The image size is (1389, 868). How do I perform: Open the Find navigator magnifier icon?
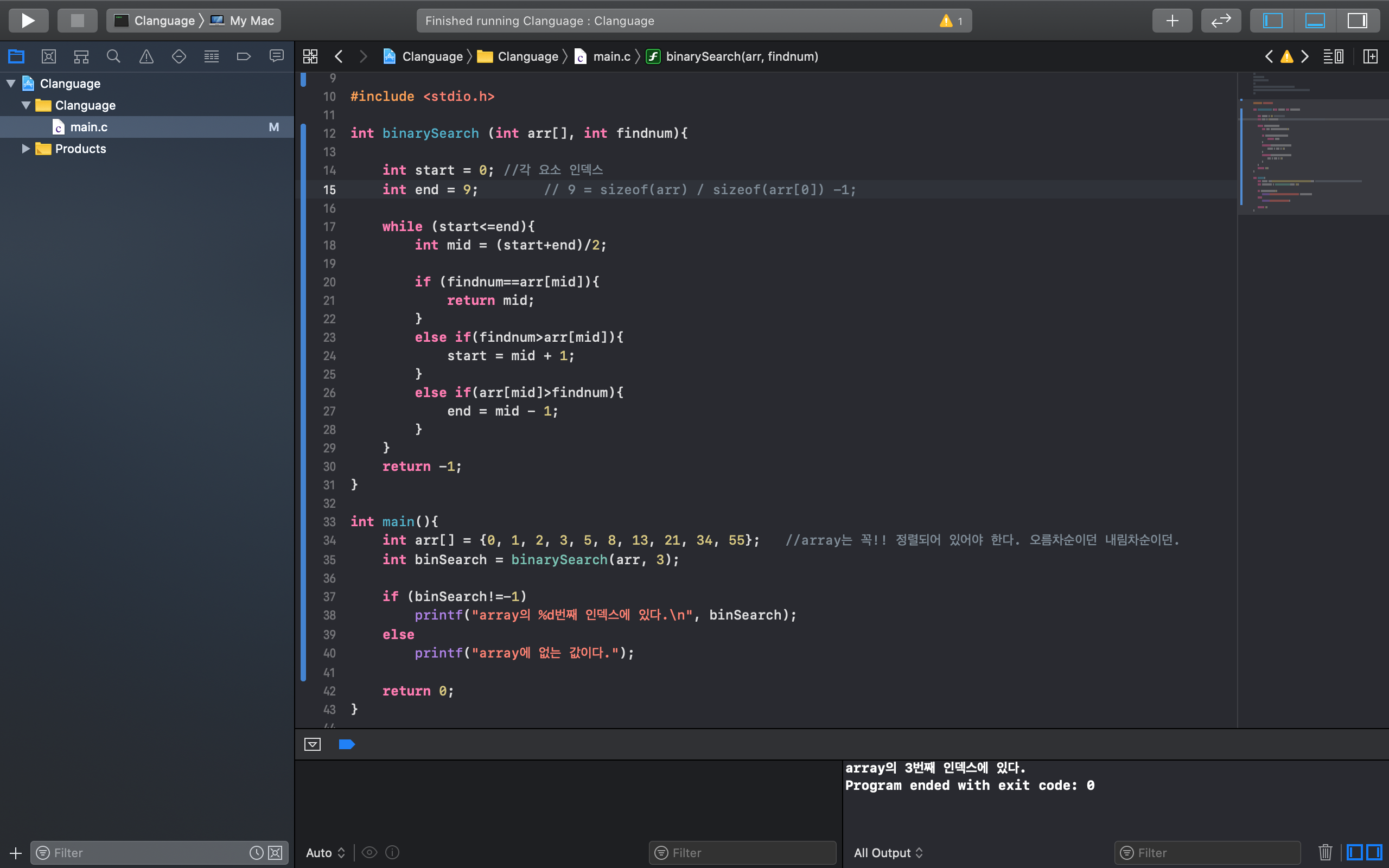pyautogui.click(x=113, y=56)
